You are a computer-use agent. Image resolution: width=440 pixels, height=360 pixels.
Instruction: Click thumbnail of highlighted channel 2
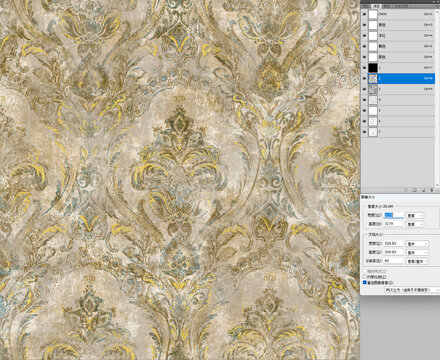(x=373, y=78)
